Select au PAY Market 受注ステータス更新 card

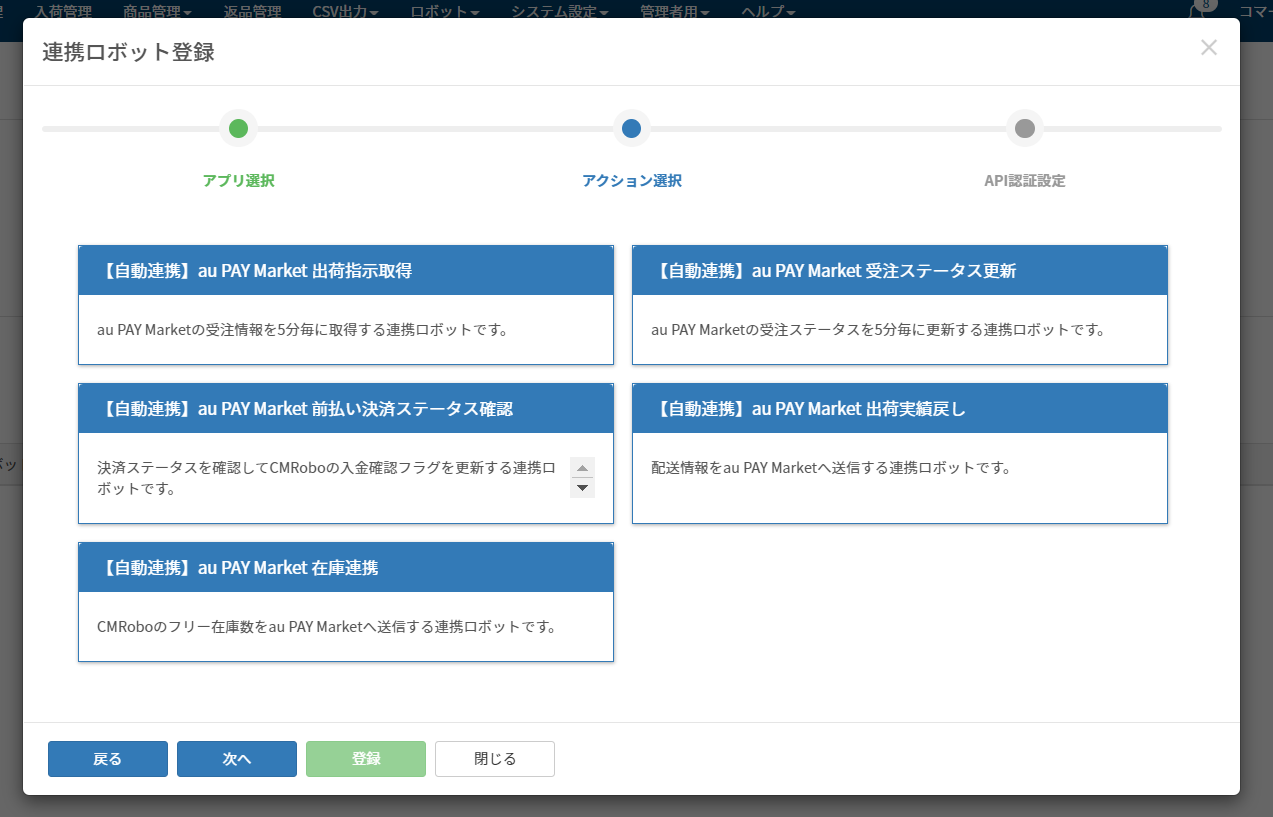coord(900,305)
